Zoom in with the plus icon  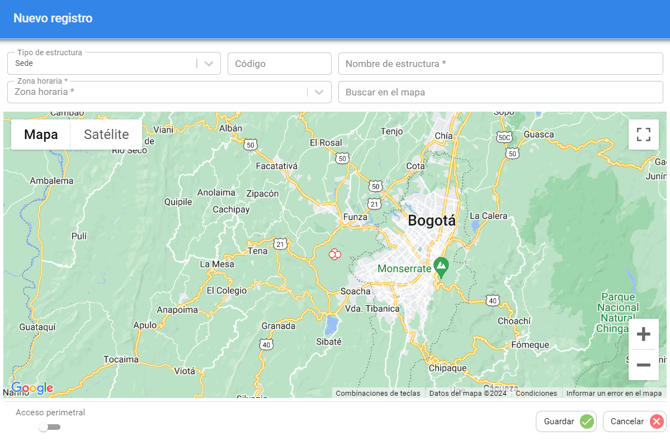(643, 334)
